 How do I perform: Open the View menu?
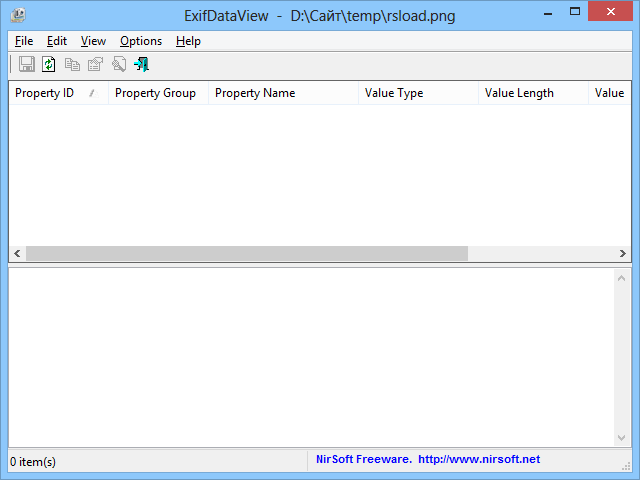(x=93, y=41)
